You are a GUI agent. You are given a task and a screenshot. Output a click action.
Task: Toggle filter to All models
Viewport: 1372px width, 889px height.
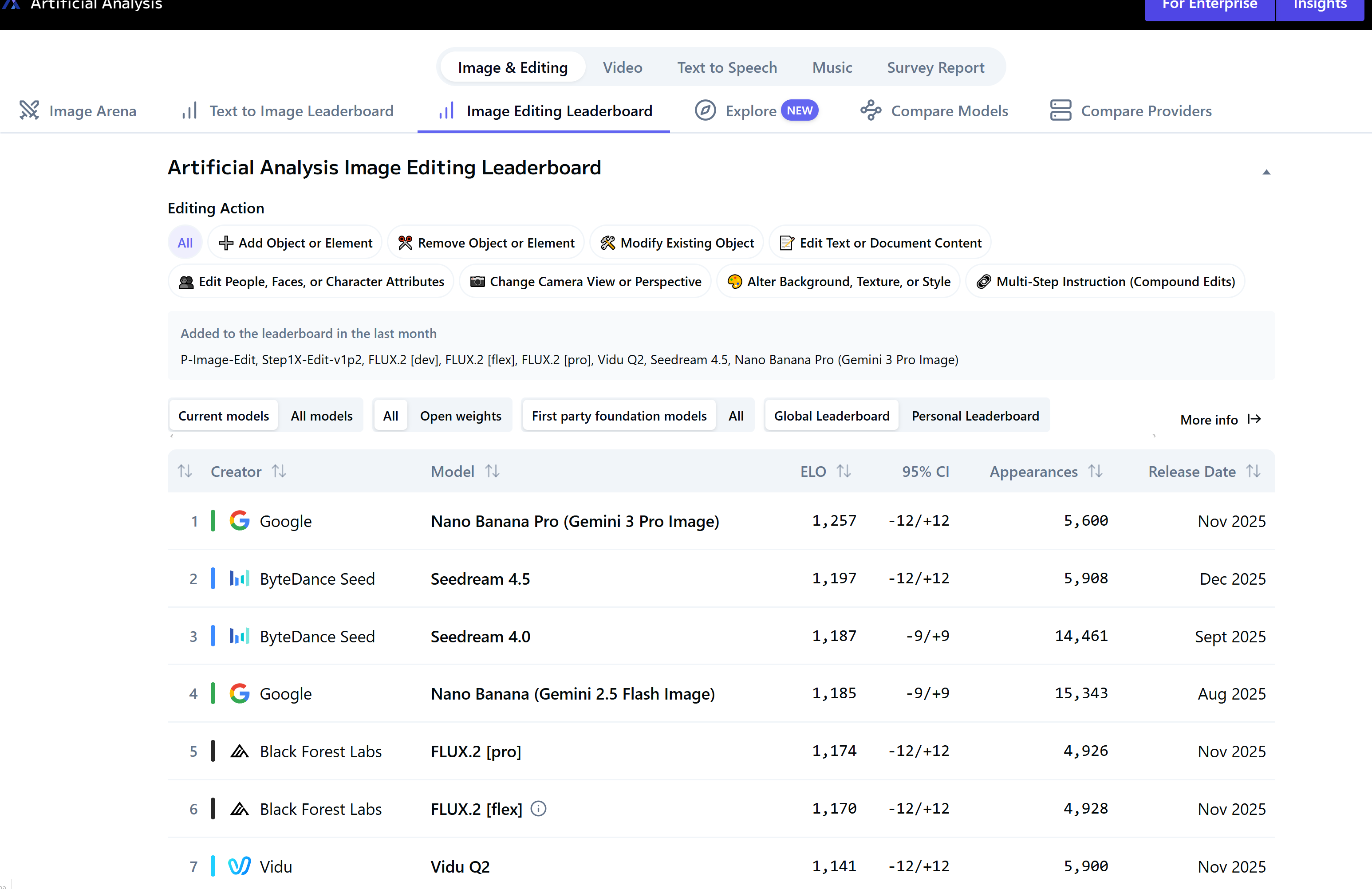click(x=321, y=416)
